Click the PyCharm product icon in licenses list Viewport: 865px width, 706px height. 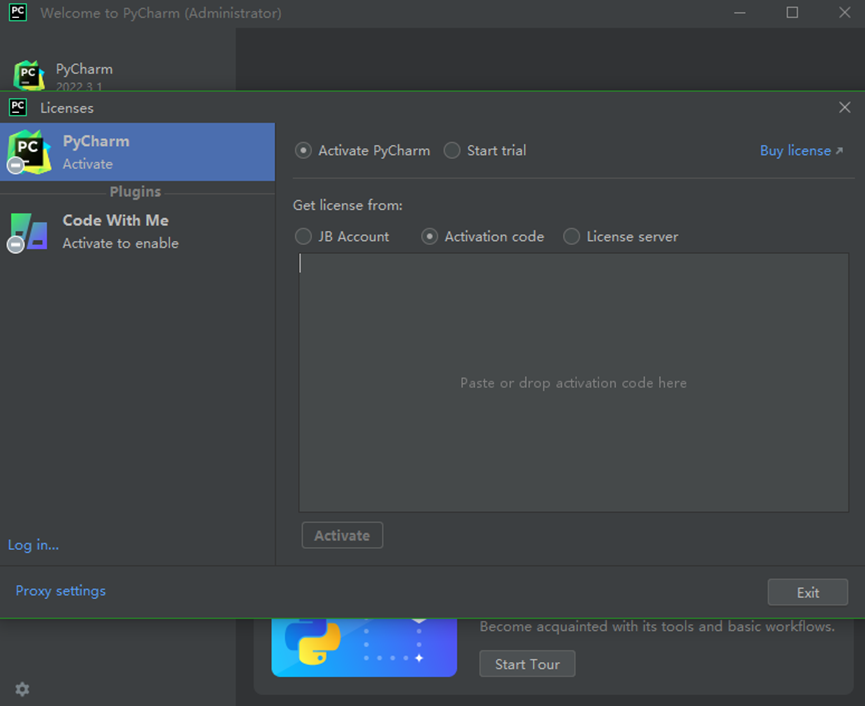29,152
